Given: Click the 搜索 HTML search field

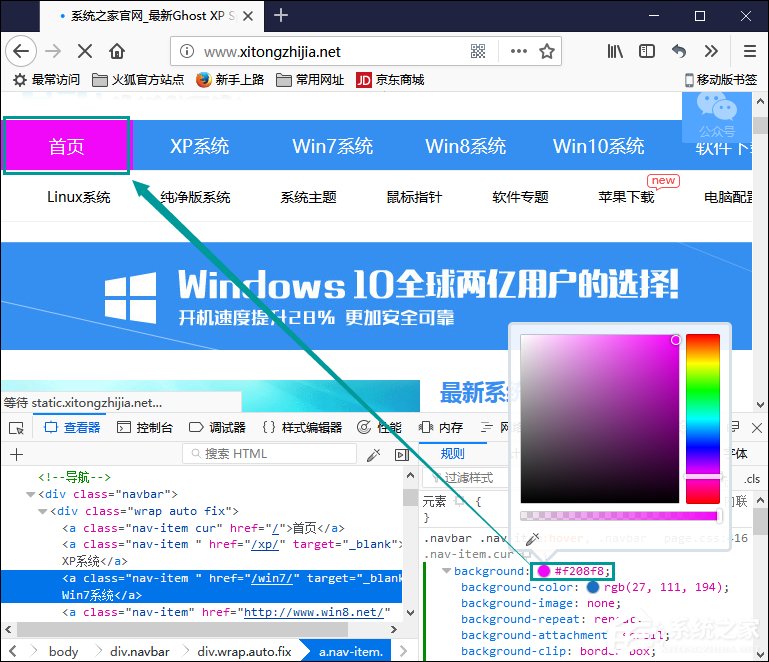Looking at the screenshot, I should coord(270,454).
